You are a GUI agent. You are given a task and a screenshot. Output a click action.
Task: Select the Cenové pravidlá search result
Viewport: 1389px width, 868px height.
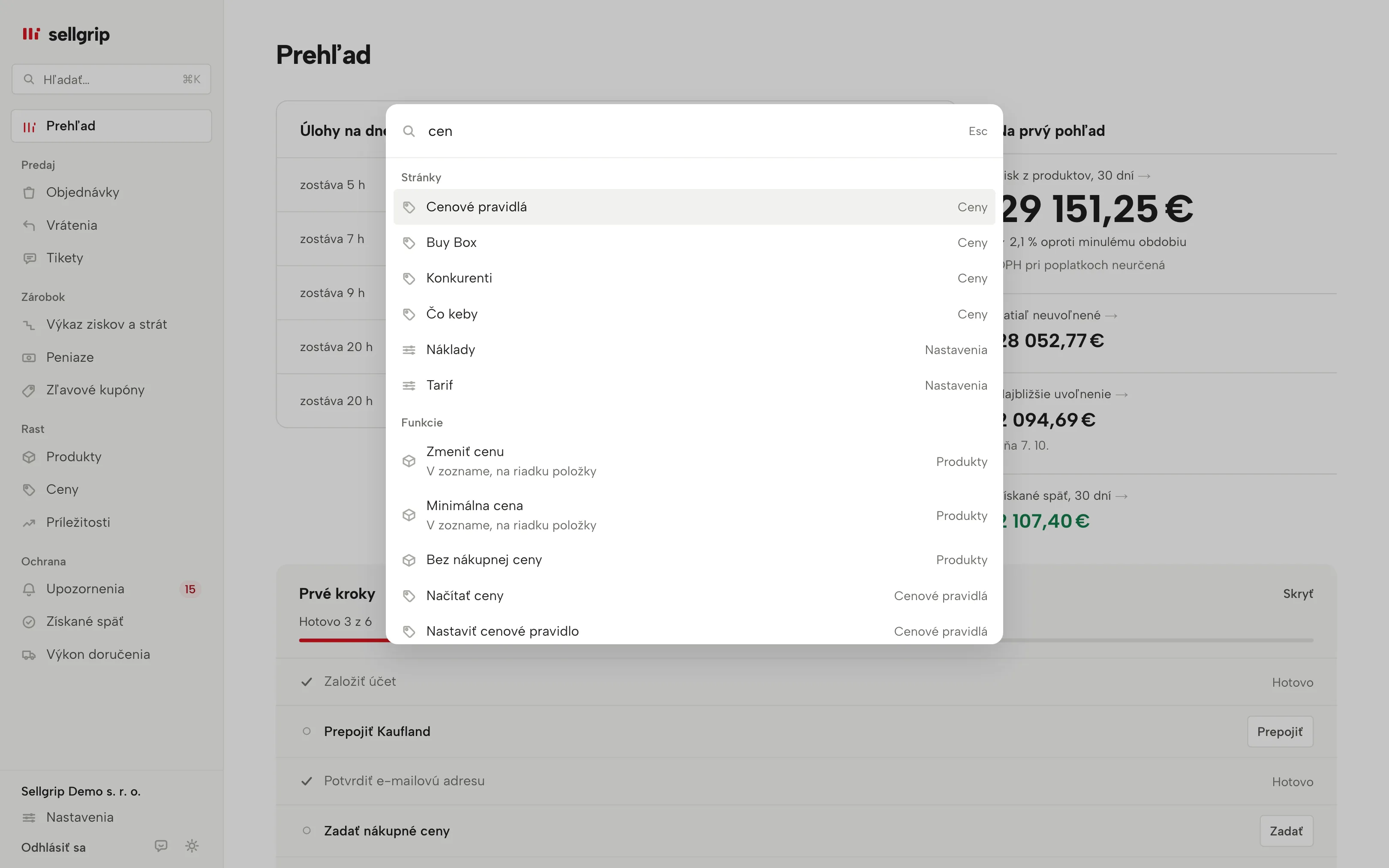tap(694, 207)
